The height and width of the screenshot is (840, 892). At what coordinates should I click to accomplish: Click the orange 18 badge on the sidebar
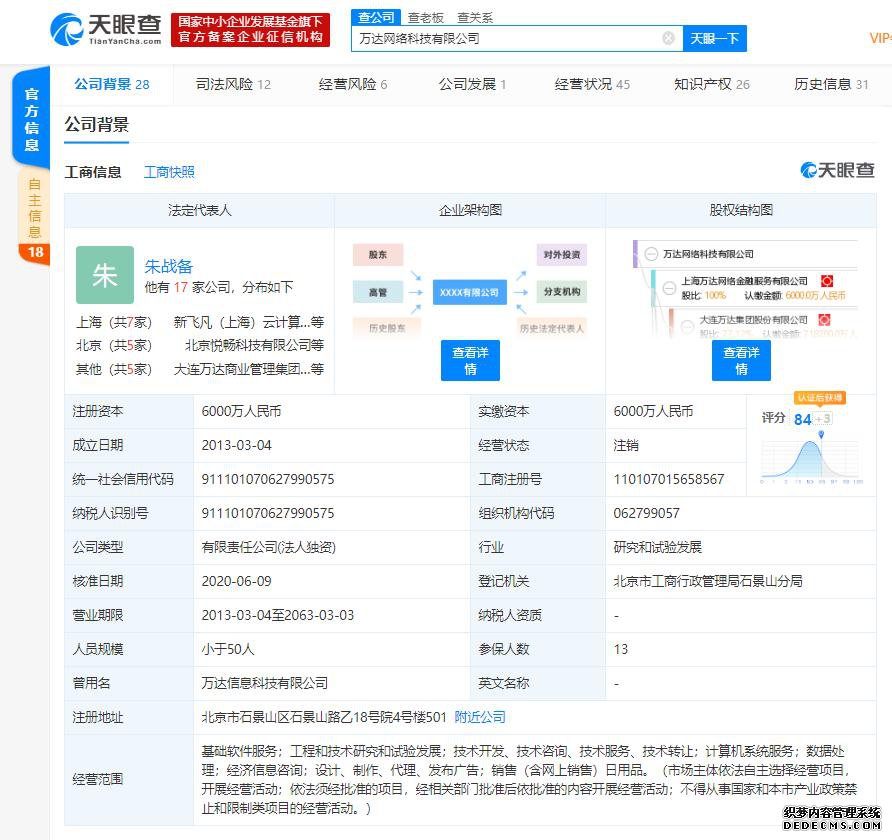tap(35, 252)
